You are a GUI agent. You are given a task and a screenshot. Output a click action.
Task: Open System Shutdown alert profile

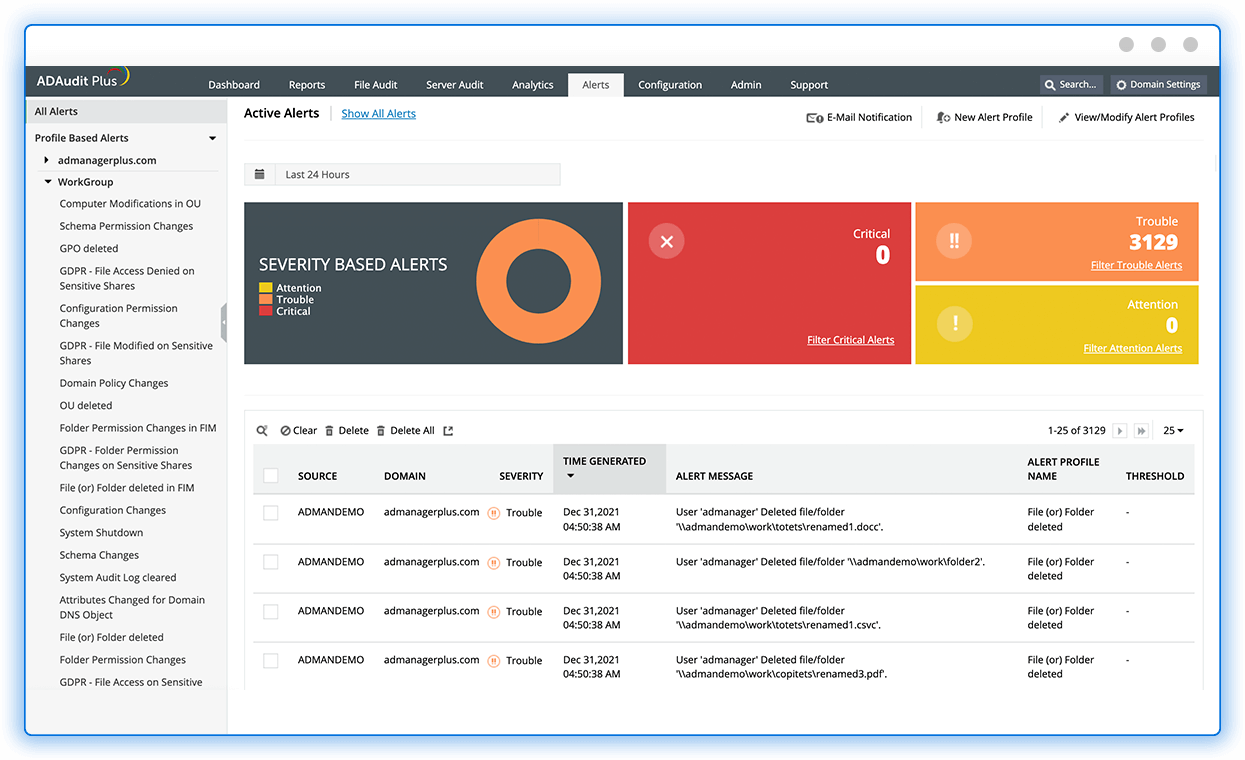(101, 533)
